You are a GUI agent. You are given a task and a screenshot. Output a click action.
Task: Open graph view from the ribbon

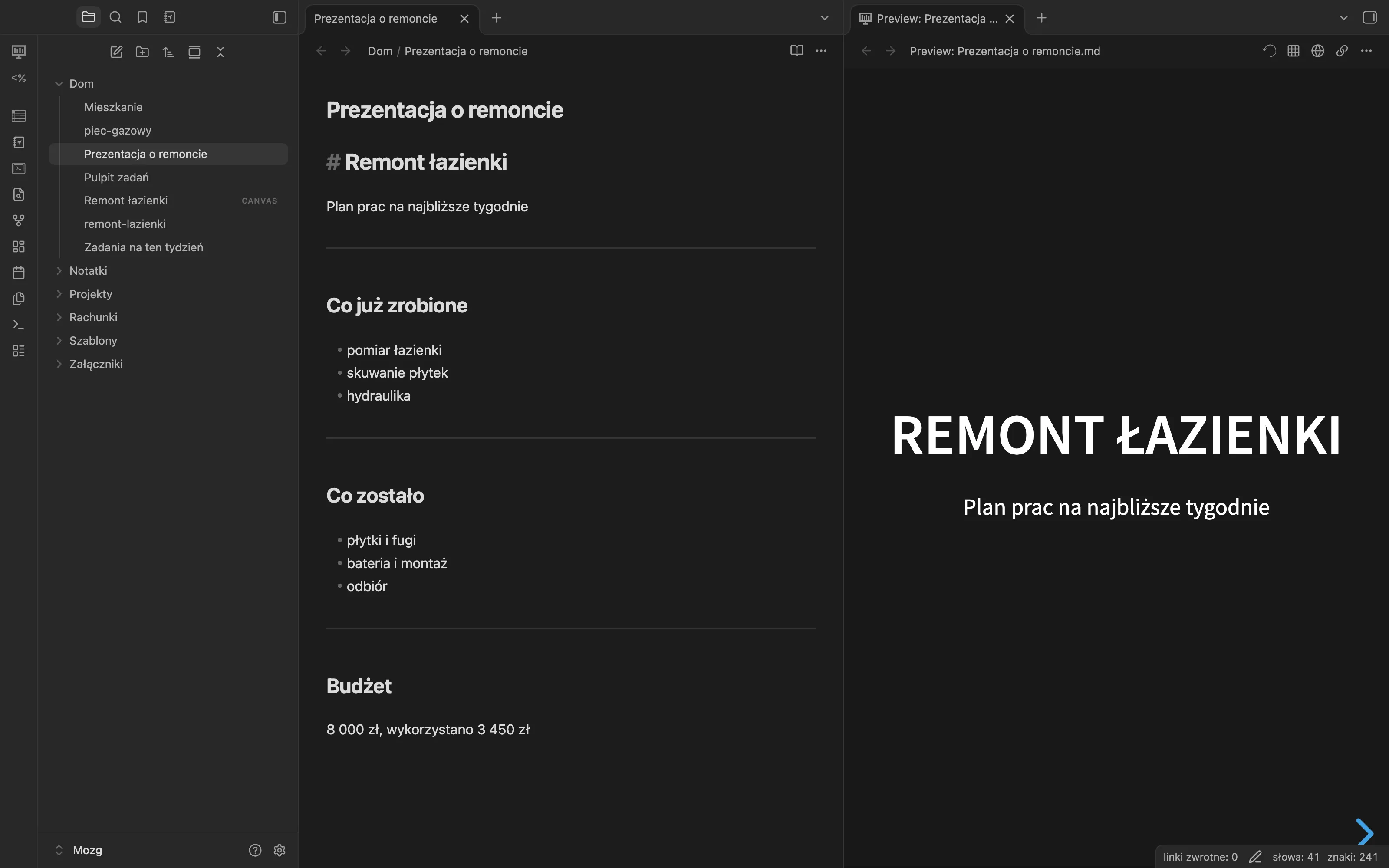tap(18, 220)
